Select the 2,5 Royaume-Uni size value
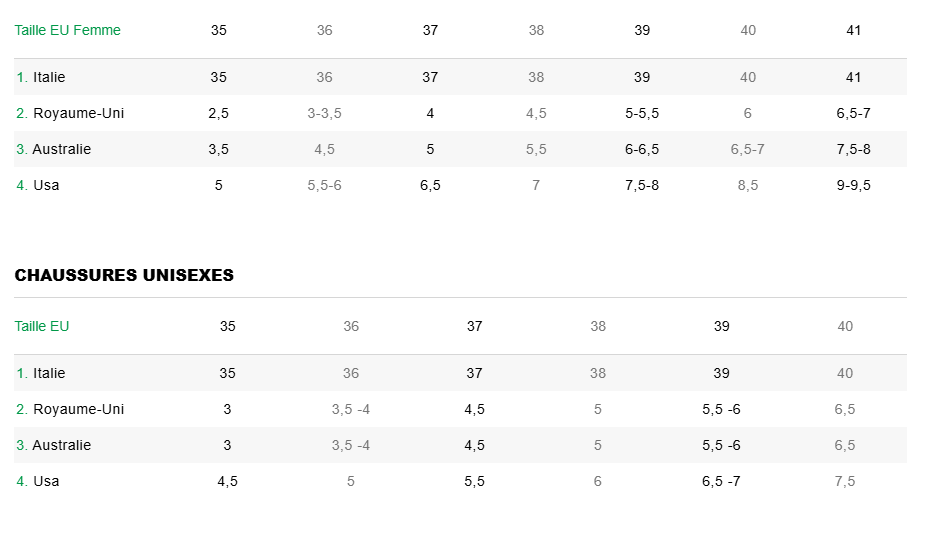The width and height of the screenshot is (925, 537). (219, 113)
